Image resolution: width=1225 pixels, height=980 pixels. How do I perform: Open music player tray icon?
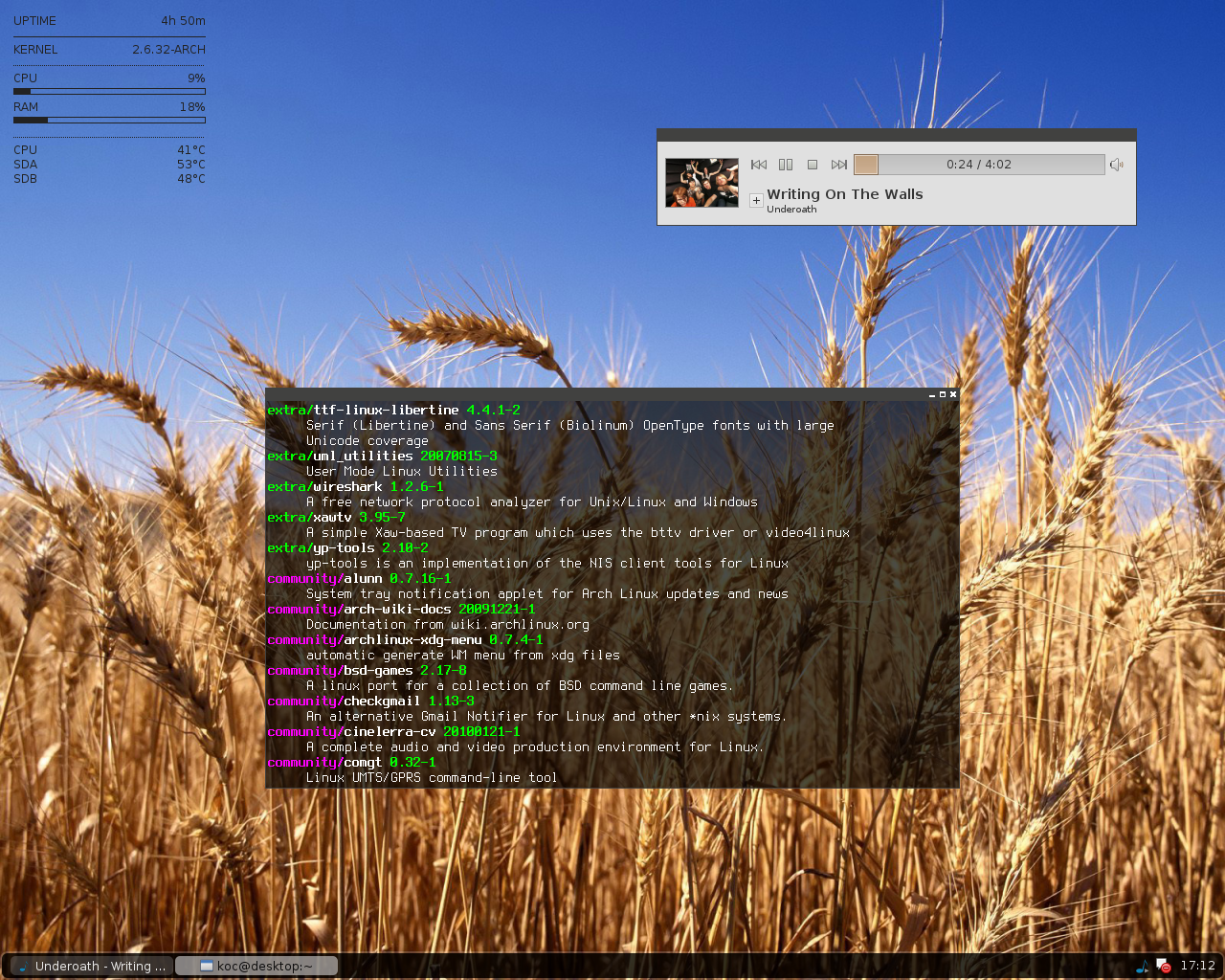point(1143,966)
